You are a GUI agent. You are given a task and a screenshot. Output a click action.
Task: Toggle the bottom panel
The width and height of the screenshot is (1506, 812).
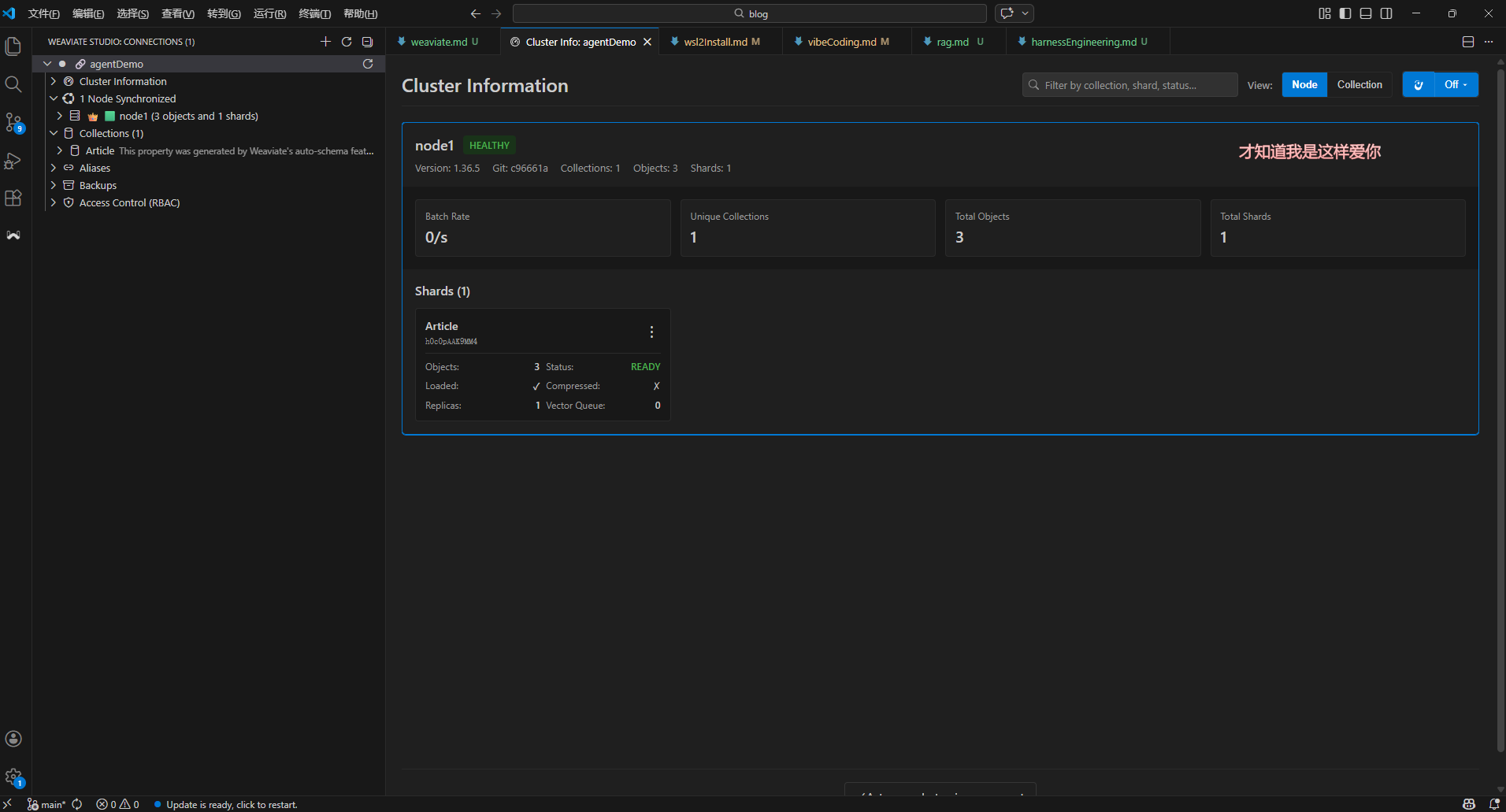click(1366, 13)
